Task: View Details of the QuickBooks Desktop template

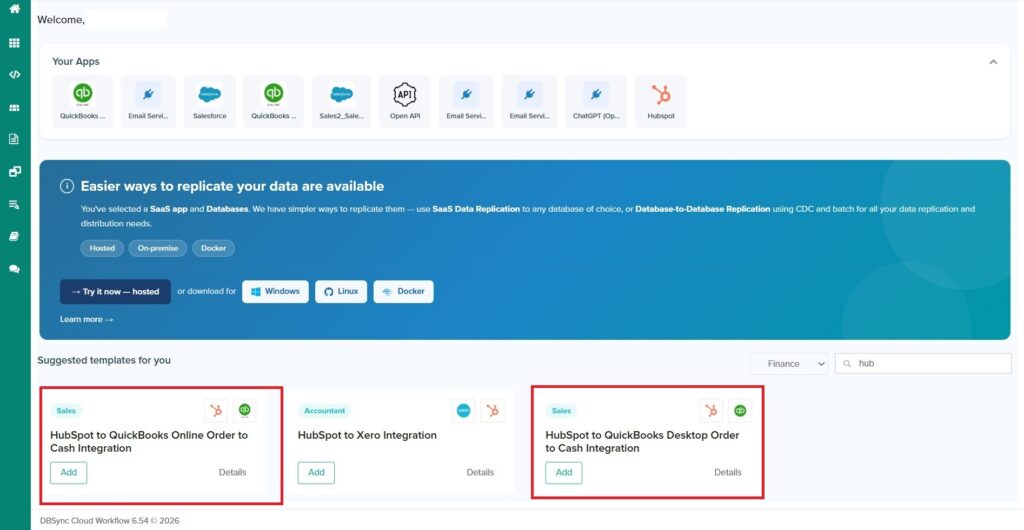Action: click(x=728, y=473)
